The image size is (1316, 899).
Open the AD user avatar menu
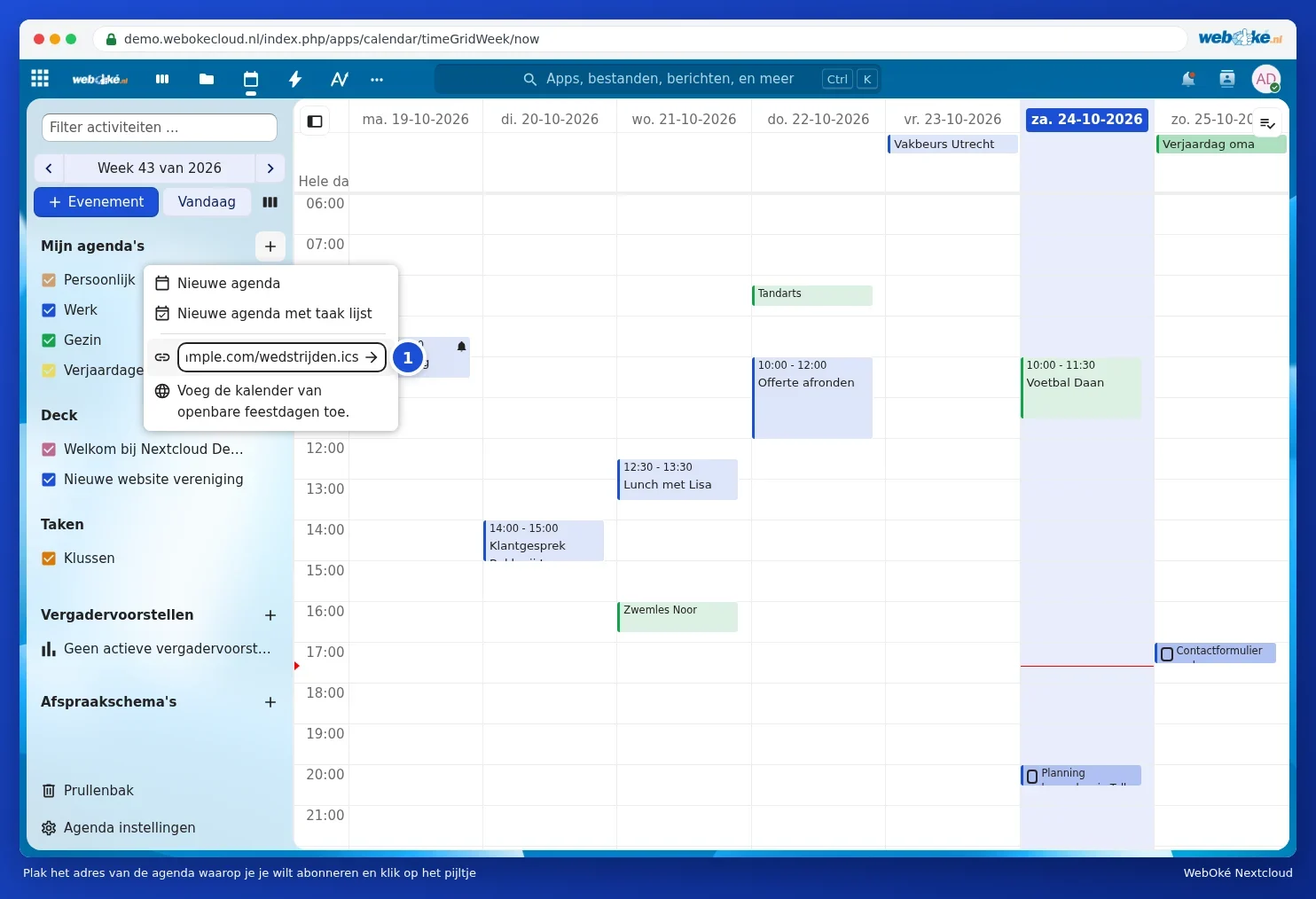[x=1266, y=79]
